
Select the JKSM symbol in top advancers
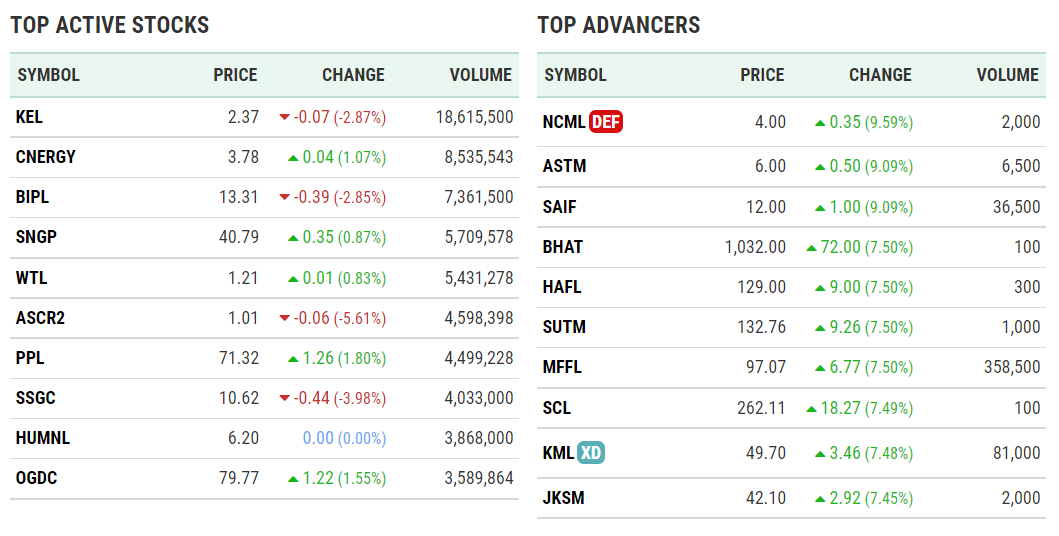click(x=563, y=498)
